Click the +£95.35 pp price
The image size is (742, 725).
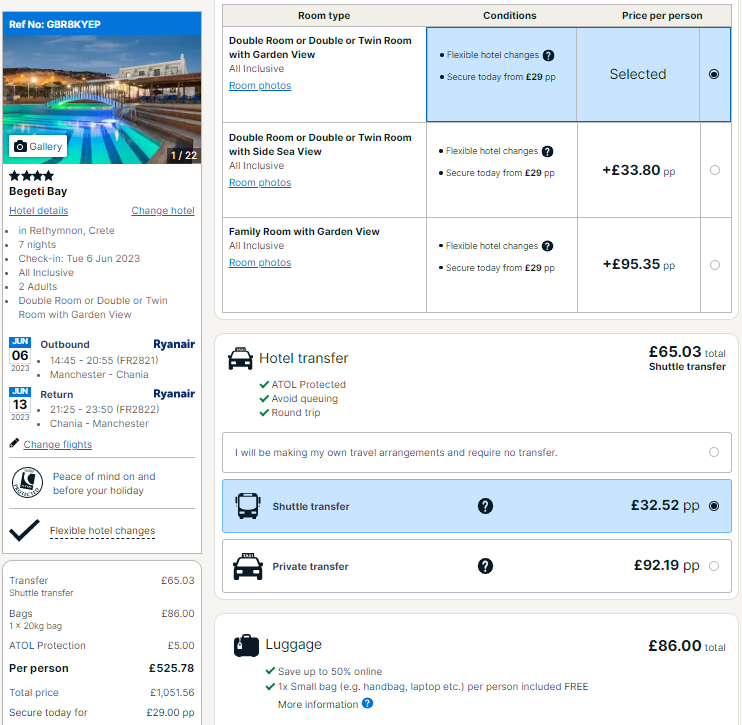coord(638,265)
